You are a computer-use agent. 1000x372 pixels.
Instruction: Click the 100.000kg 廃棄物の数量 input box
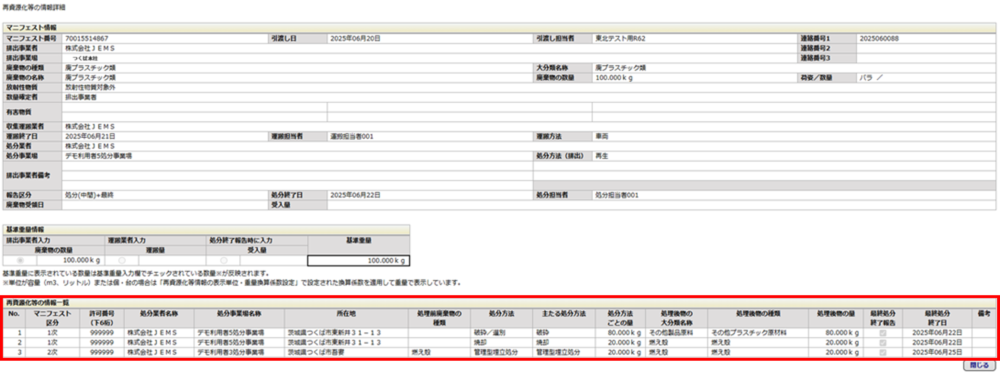click(x=70, y=261)
